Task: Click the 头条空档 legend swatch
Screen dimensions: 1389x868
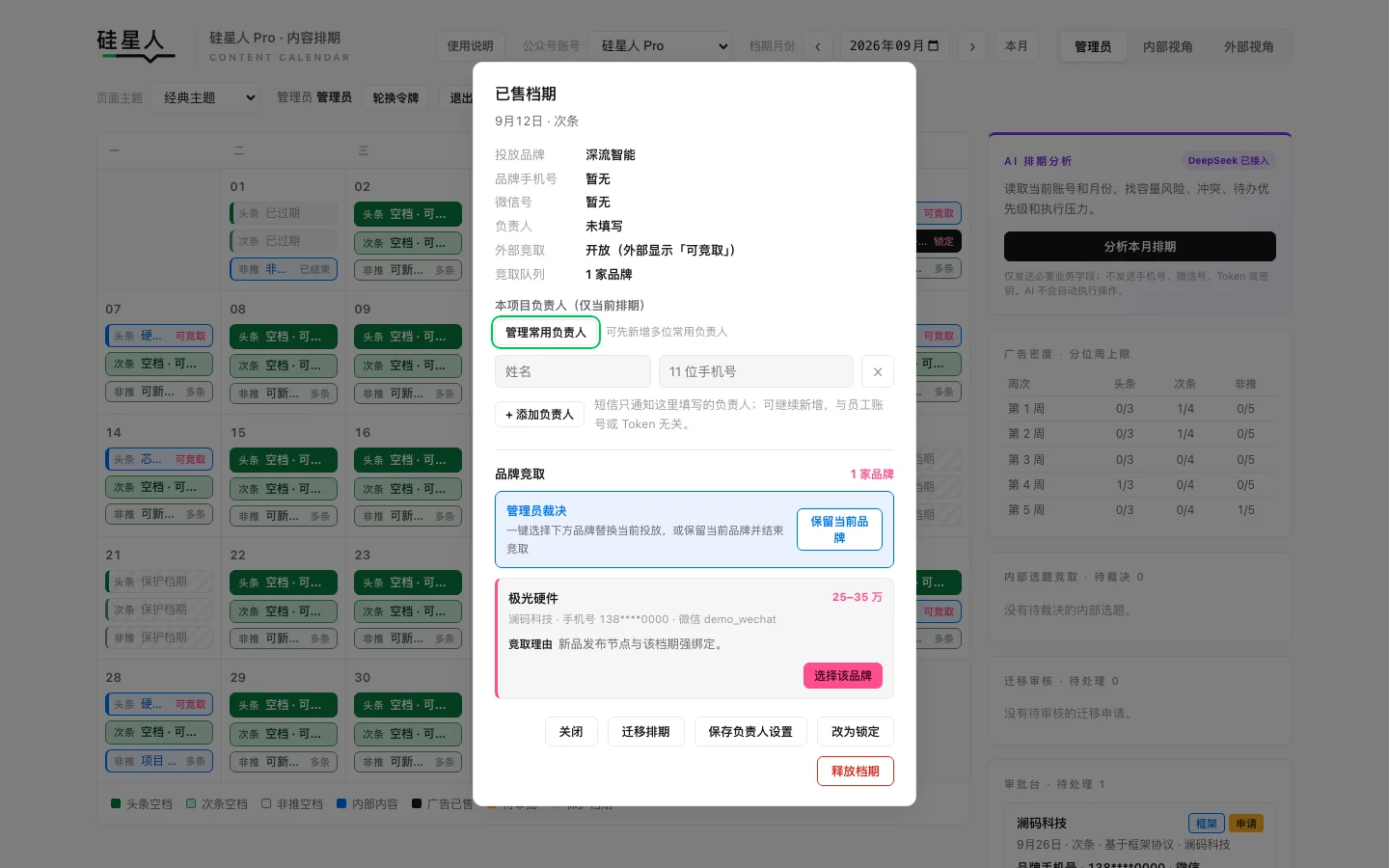Action: [x=116, y=803]
